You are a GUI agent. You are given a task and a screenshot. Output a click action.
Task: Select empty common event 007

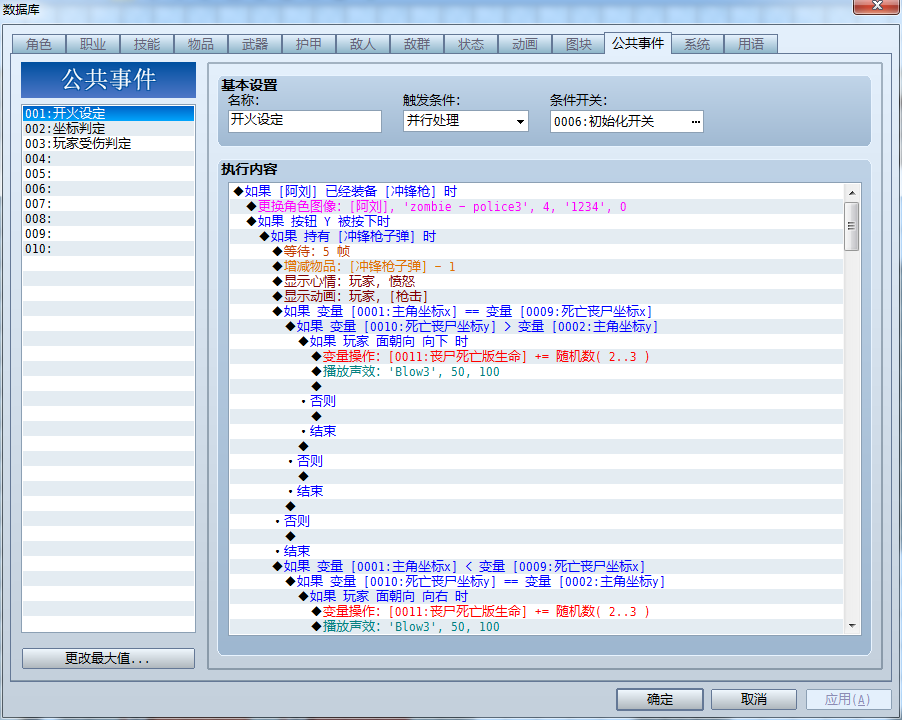pyautogui.click(x=108, y=203)
